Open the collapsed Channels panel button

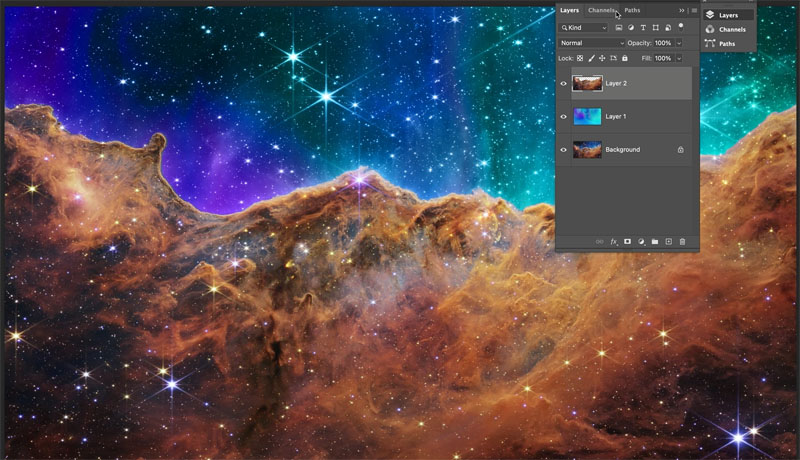click(x=728, y=30)
